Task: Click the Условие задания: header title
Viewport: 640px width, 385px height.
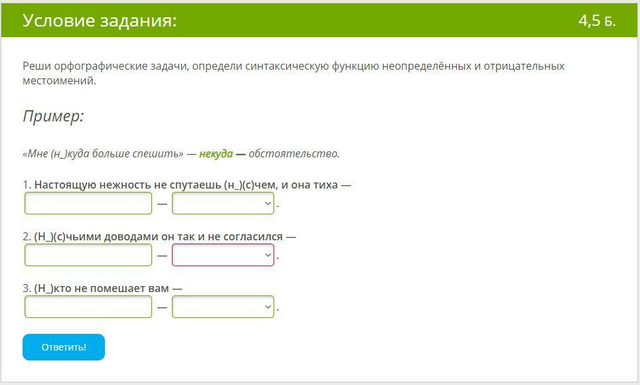Action: pos(100,20)
